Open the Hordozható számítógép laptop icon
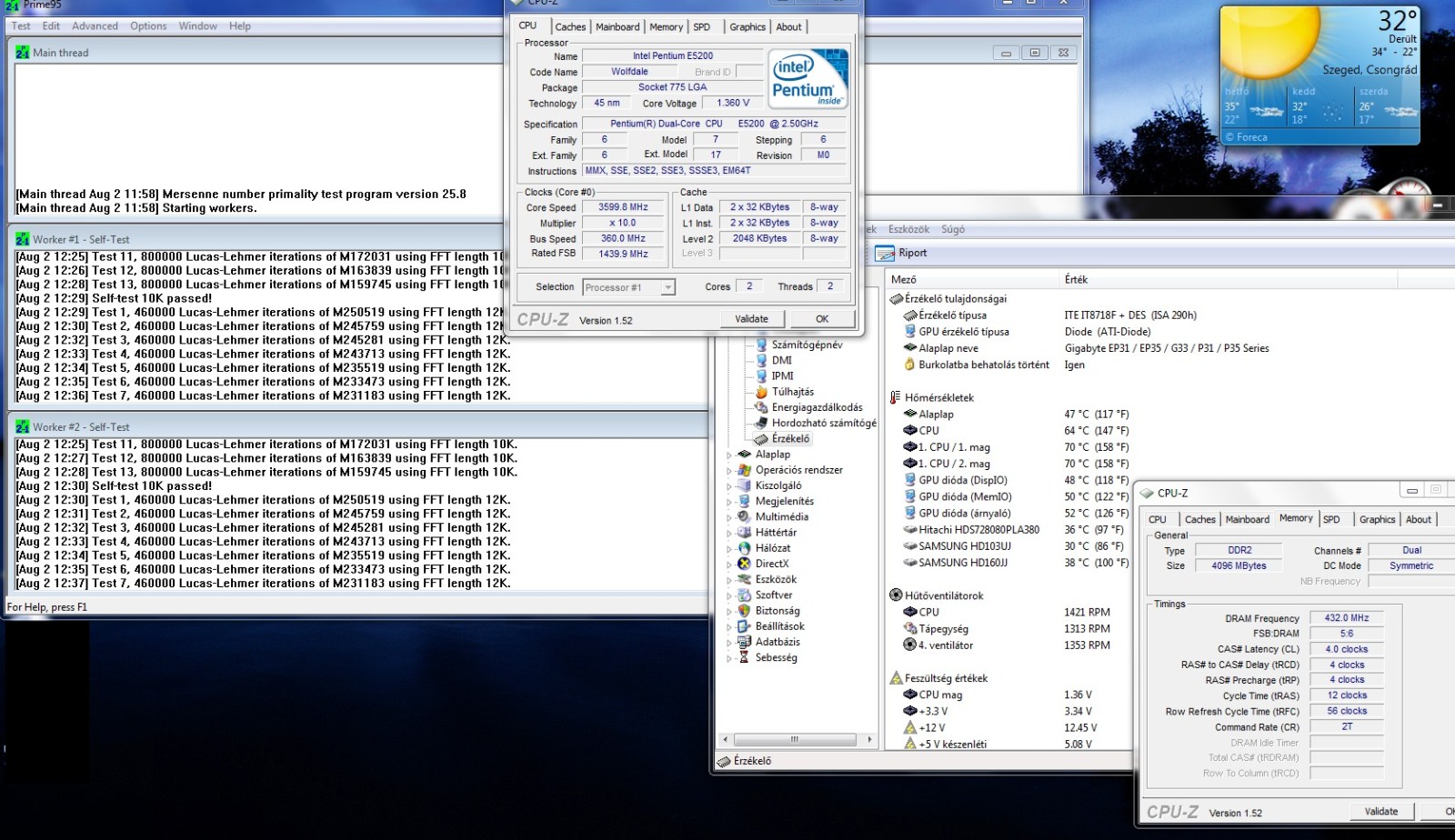The image size is (1455, 840). click(x=762, y=423)
